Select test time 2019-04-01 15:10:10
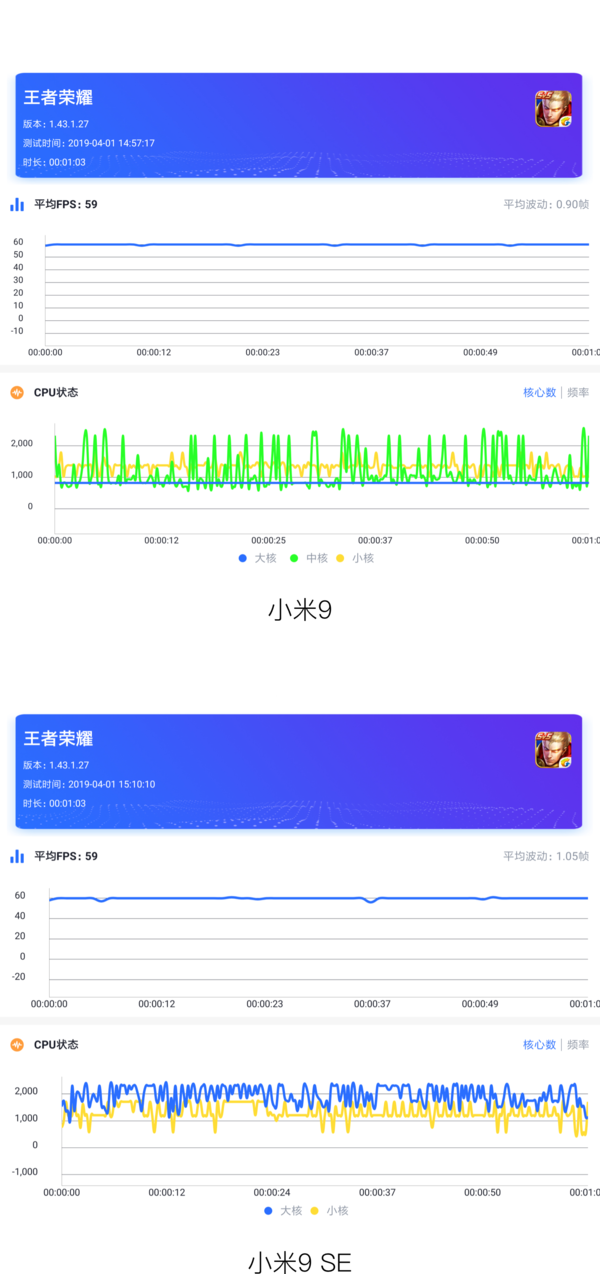This screenshot has width=600, height=1274. tap(89, 785)
